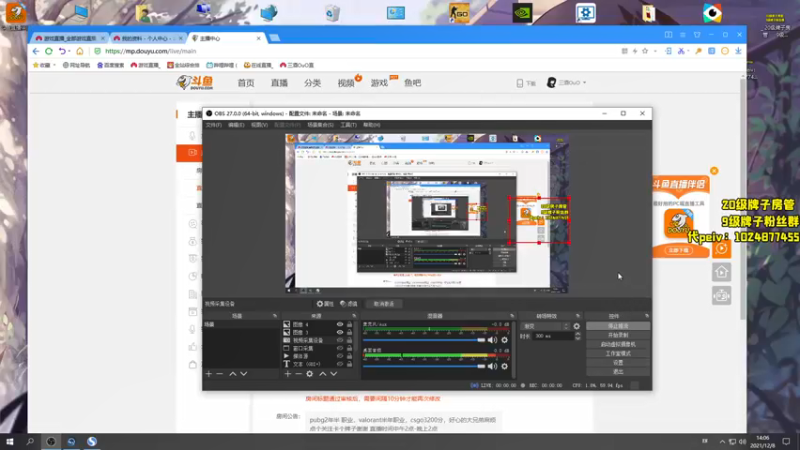The width and height of the screenshot is (800, 450).
Task: Move scene down with arrow icon
Action: pos(244,374)
